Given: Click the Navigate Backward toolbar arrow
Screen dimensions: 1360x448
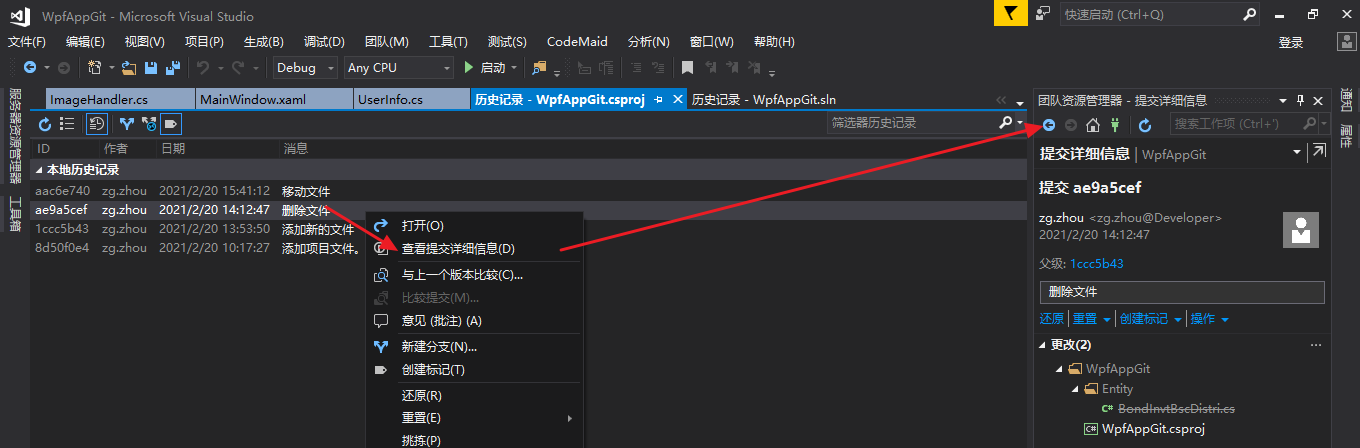Looking at the screenshot, I should [29, 67].
